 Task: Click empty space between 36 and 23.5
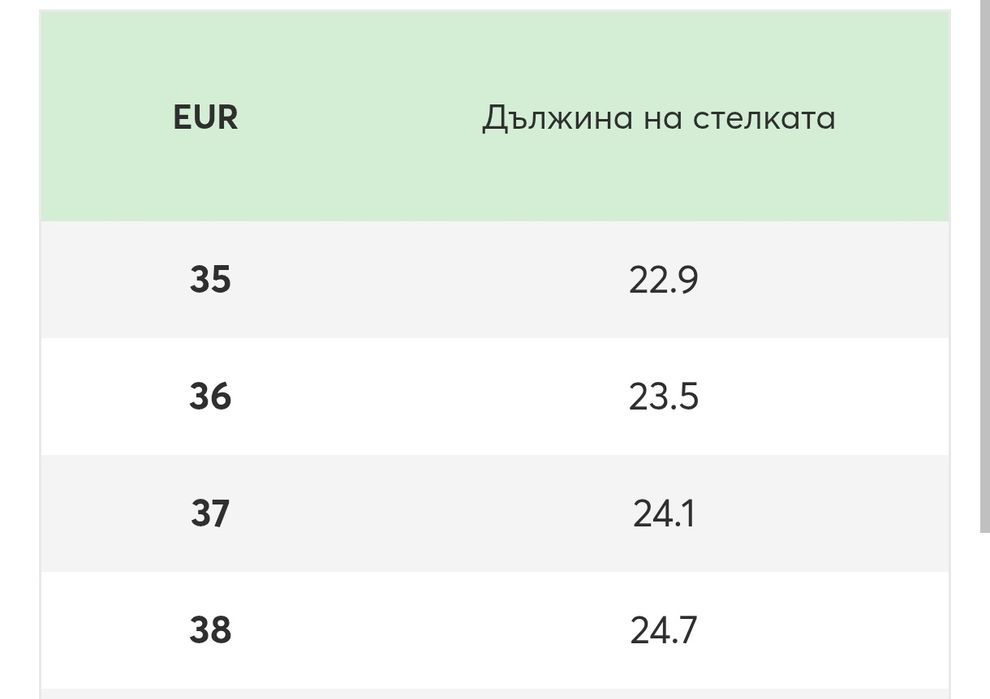coord(430,397)
